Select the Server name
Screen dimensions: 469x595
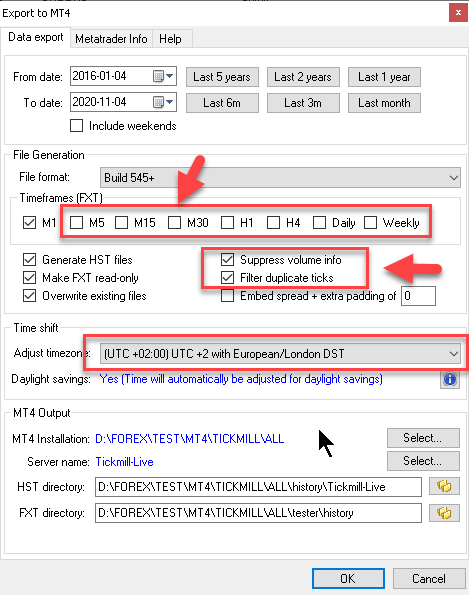point(423,461)
